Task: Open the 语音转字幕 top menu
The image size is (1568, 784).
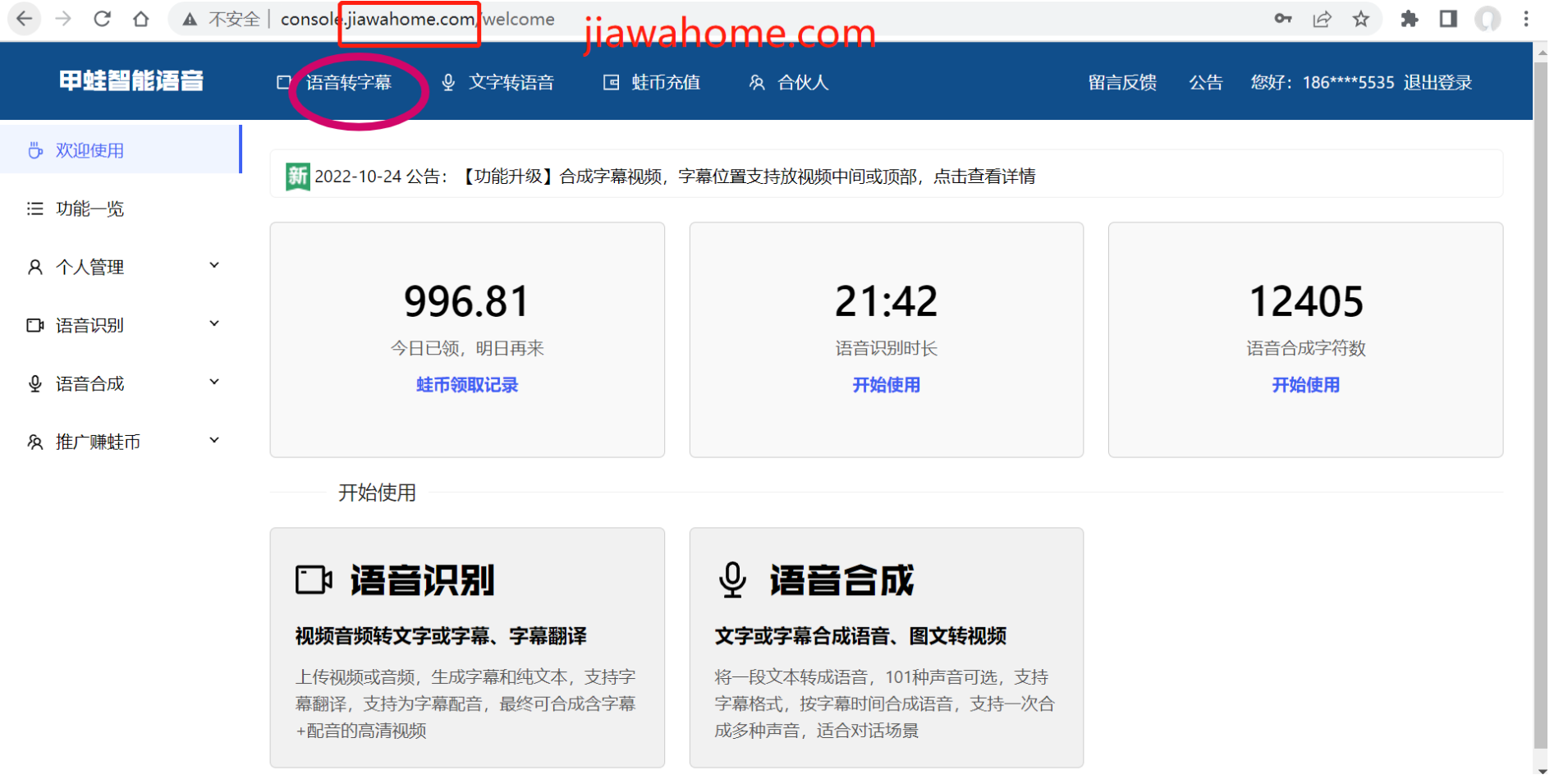Action: pyautogui.click(x=348, y=82)
